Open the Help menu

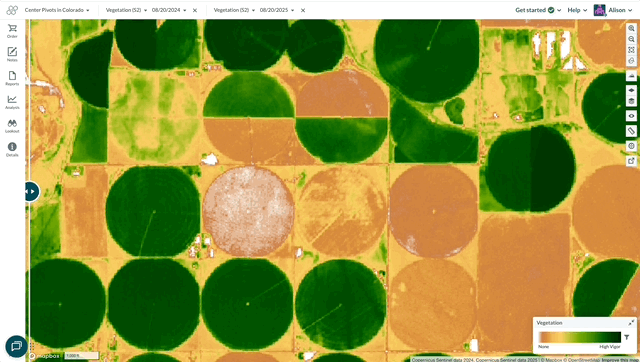tap(577, 10)
